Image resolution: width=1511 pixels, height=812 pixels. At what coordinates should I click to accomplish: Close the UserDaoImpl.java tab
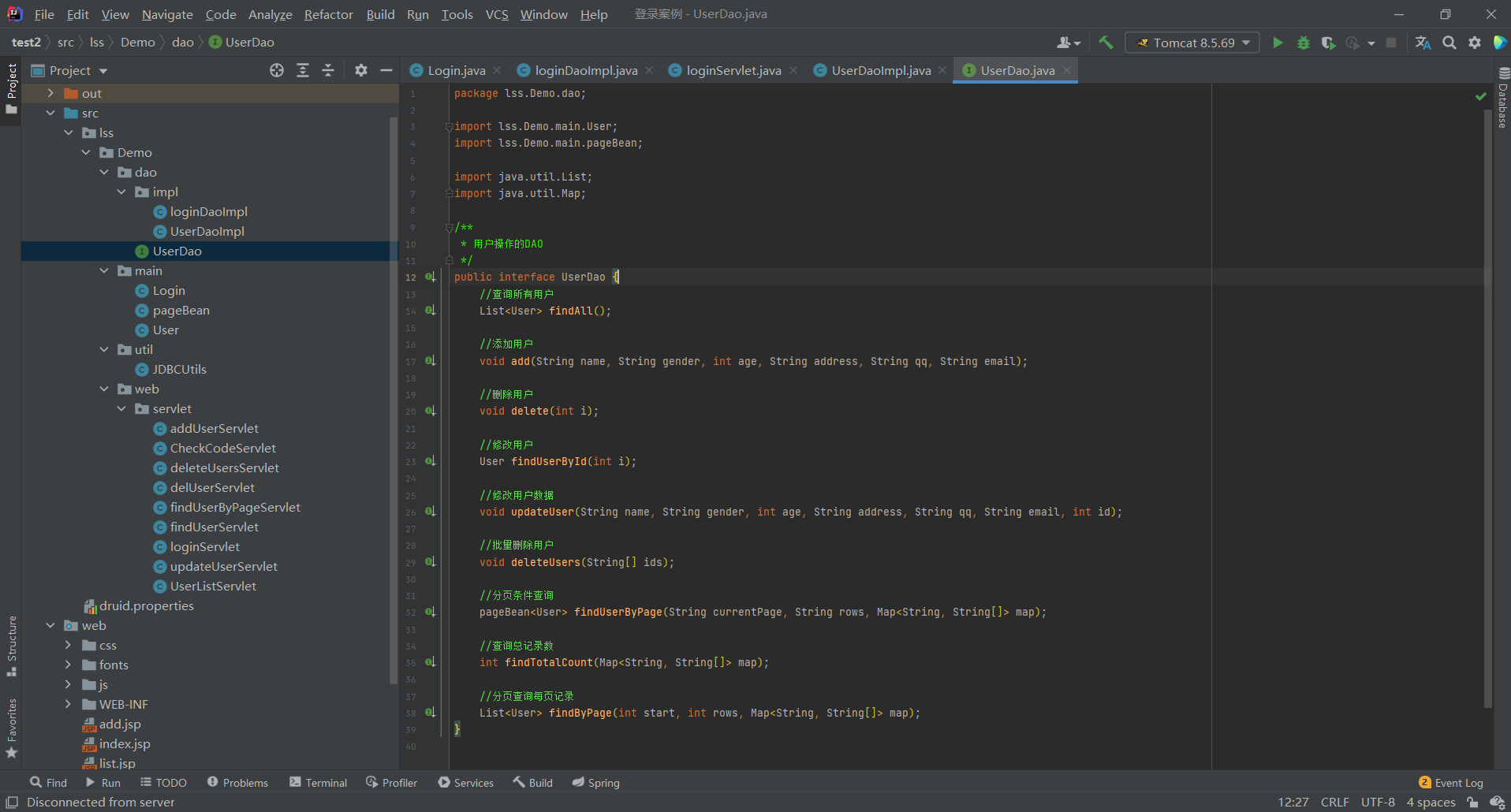942,70
